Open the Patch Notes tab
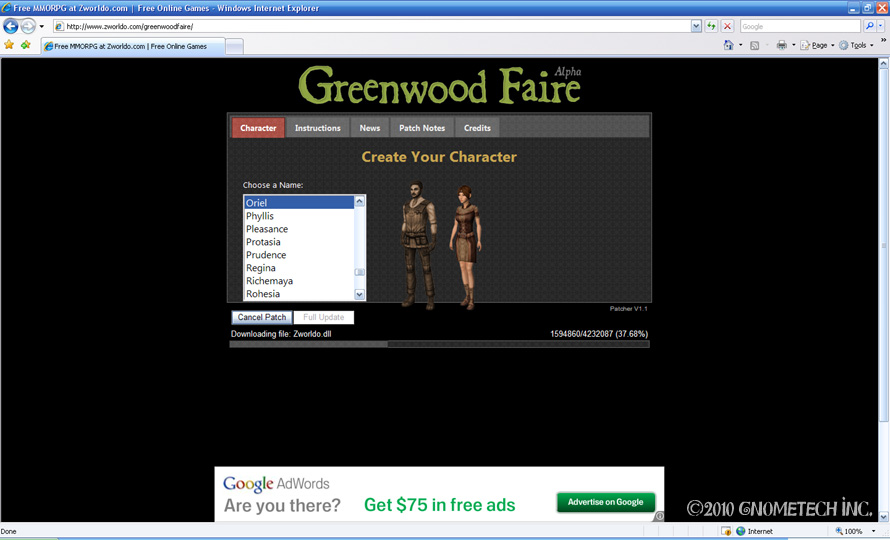Viewport: 890px width, 540px height. [x=422, y=128]
